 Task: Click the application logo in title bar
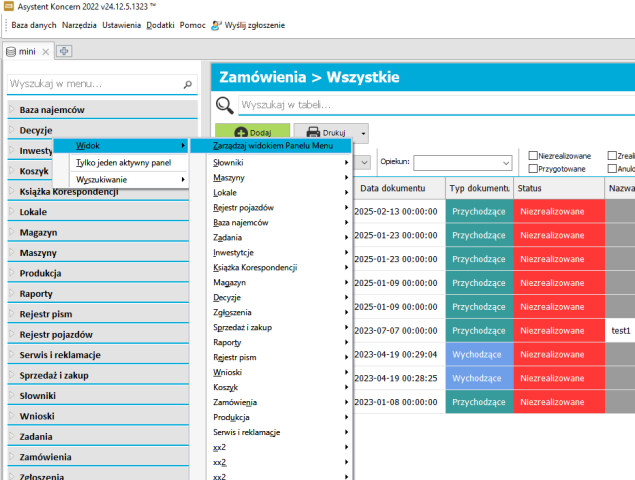tap(9, 6)
